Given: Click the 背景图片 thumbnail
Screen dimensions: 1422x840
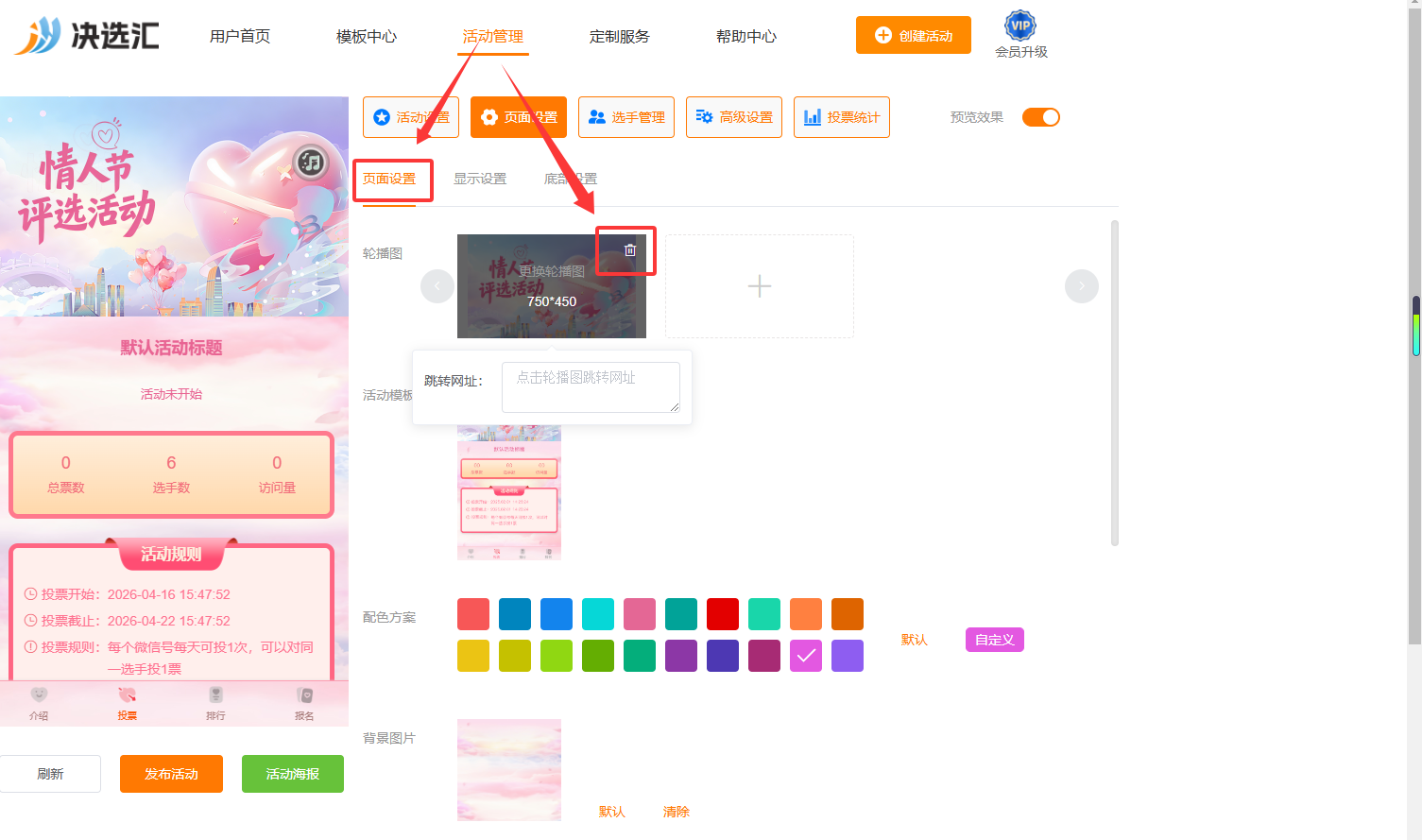Looking at the screenshot, I should tap(509, 770).
